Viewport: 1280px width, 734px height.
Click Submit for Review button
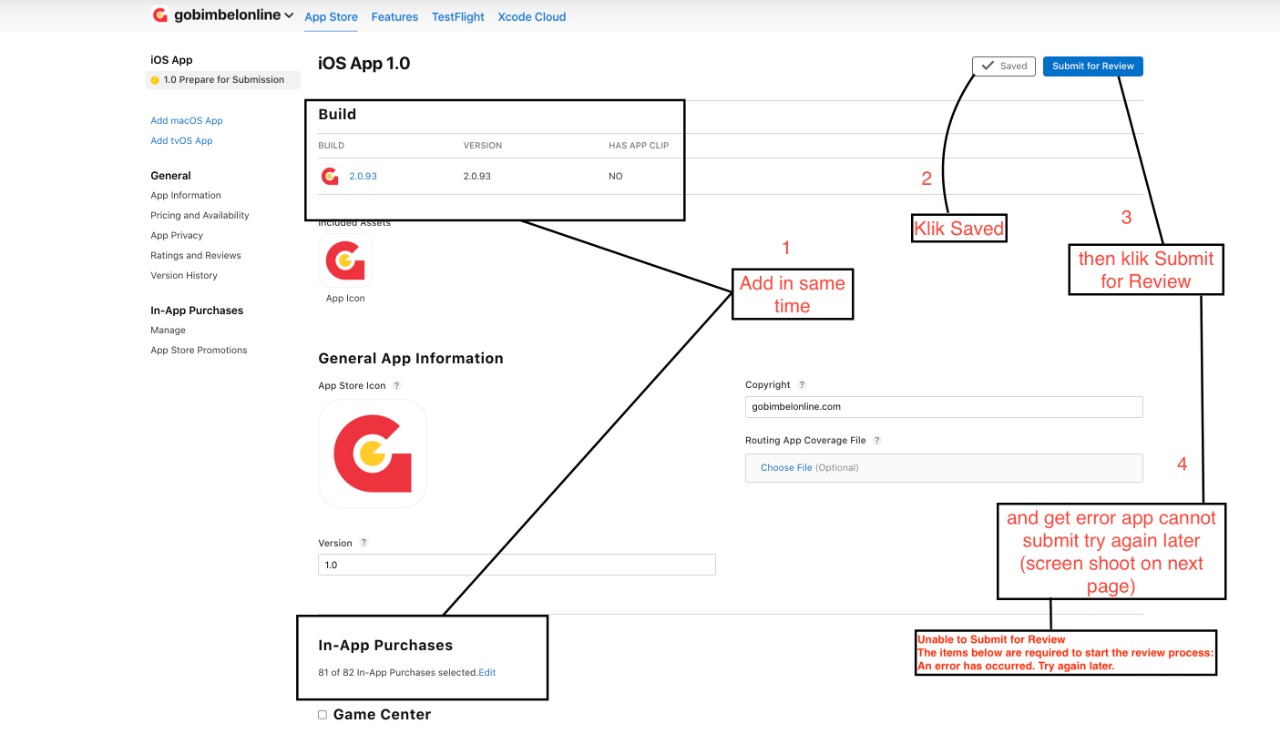coord(1093,66)
